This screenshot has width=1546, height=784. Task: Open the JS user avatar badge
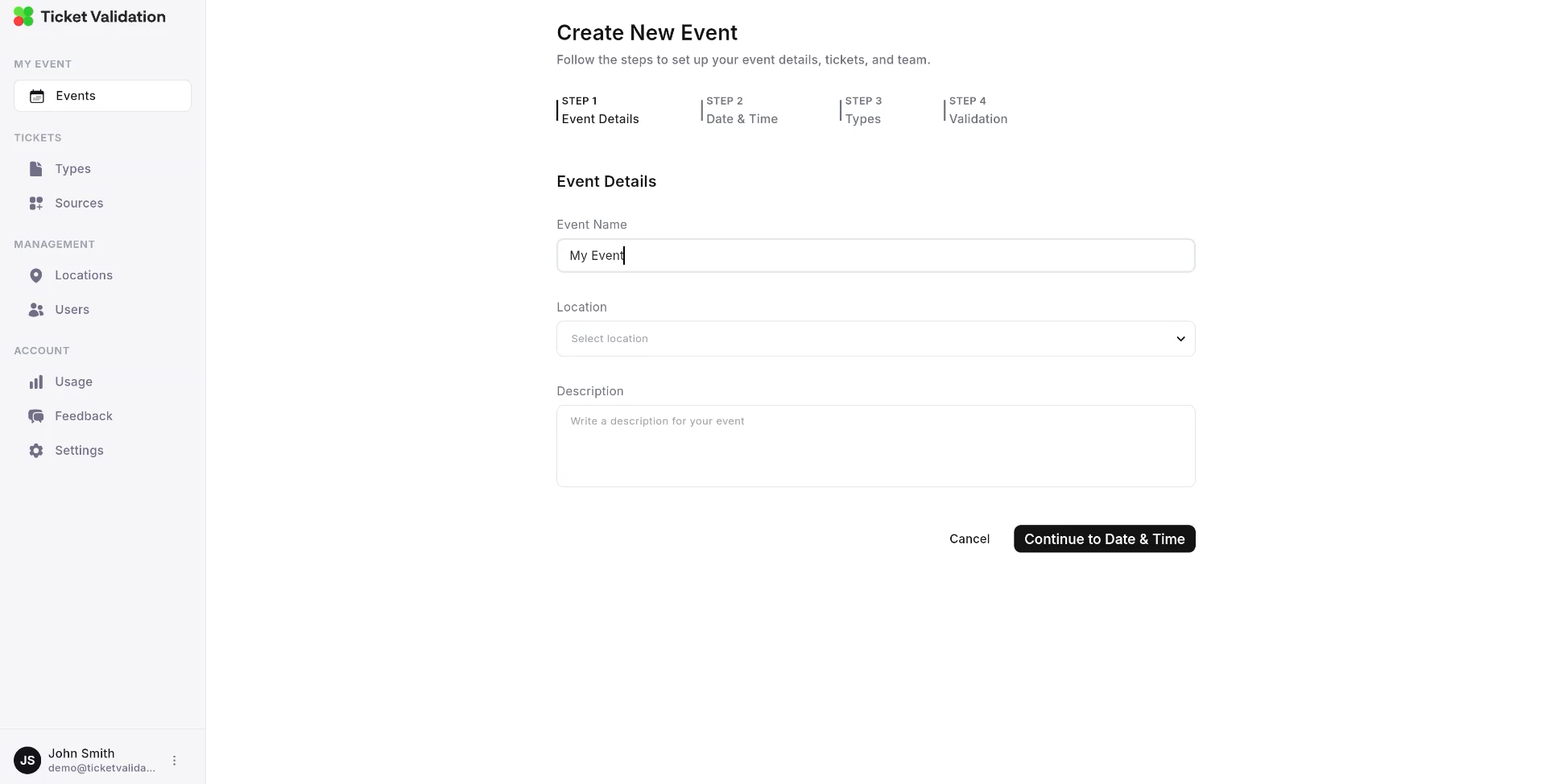(x=27, y=760)
